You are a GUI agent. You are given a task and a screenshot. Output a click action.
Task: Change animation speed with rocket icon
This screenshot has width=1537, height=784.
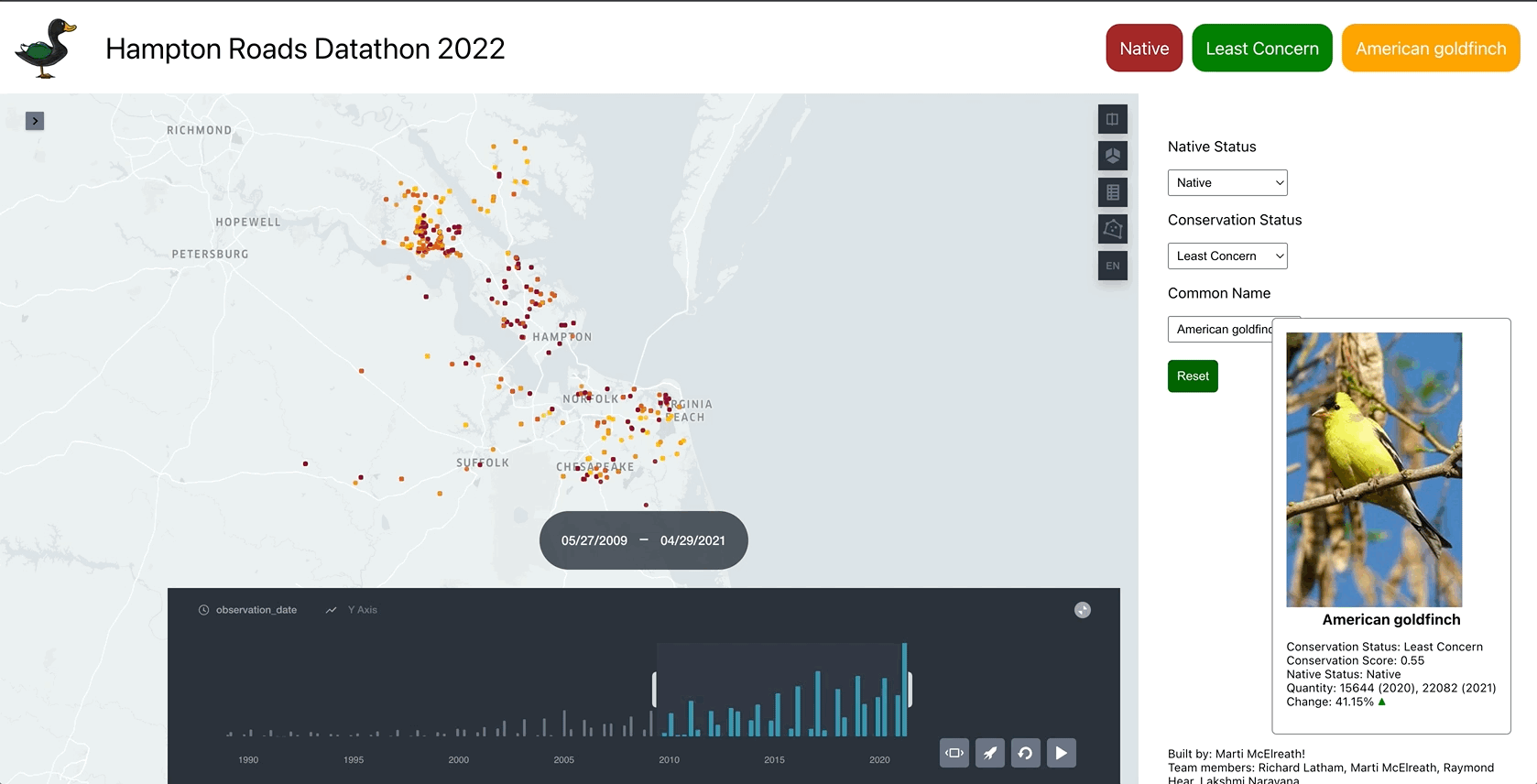[990, 753]
